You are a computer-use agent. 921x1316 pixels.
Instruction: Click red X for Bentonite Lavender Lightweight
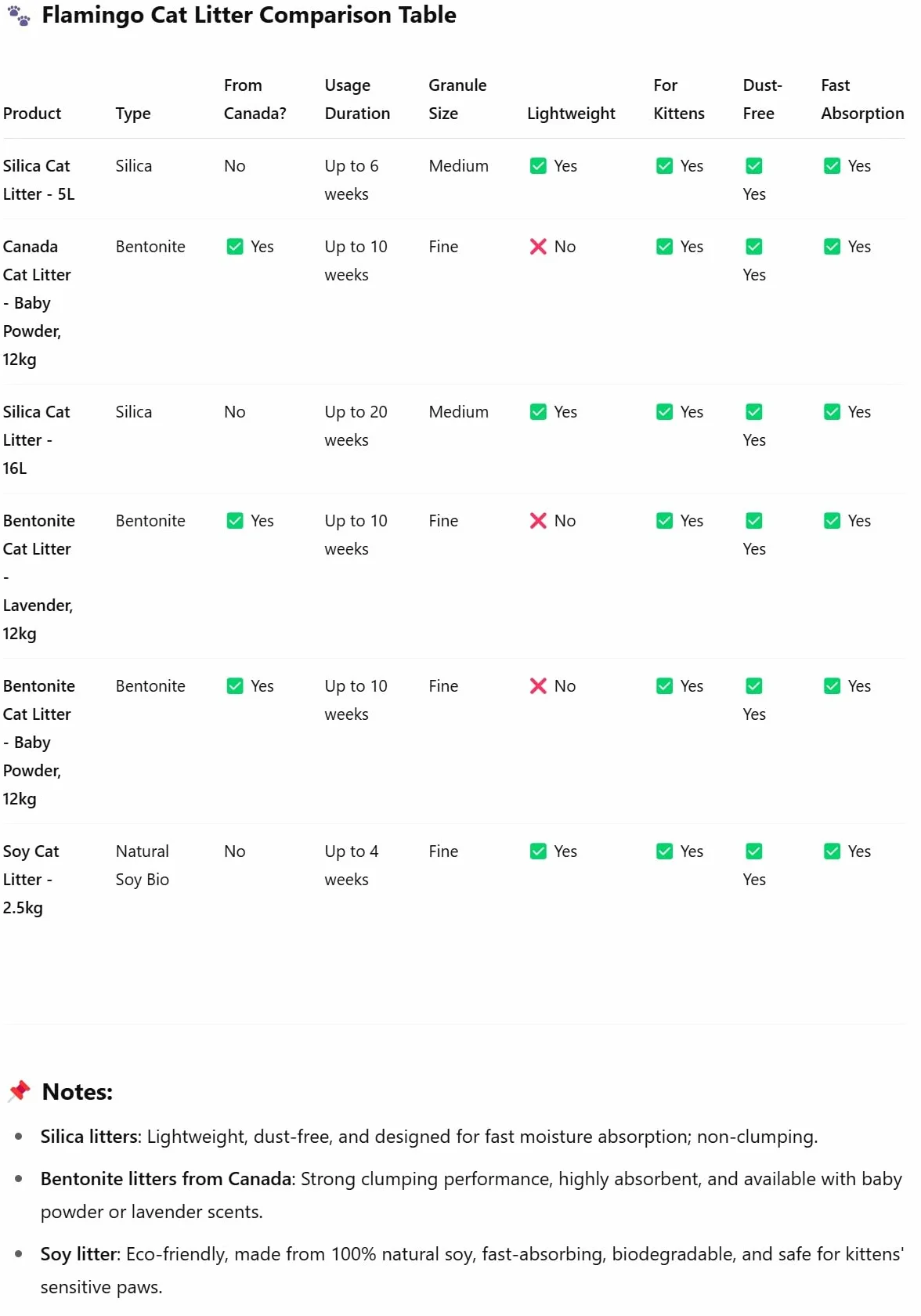click(x=538, y=521)
